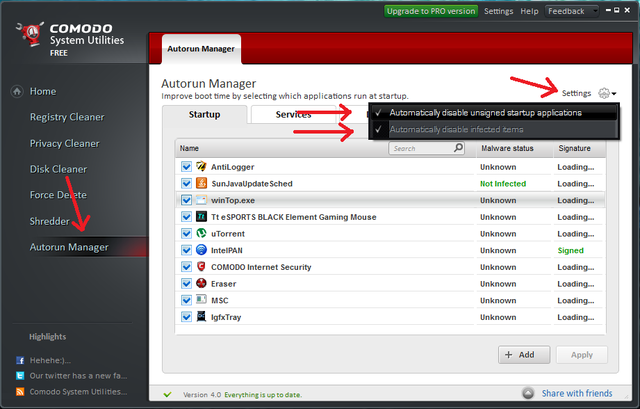The width and height of the screenshot is (640, 409).
Task: Click the Facebook highlight icon
Action: [20, 360]
